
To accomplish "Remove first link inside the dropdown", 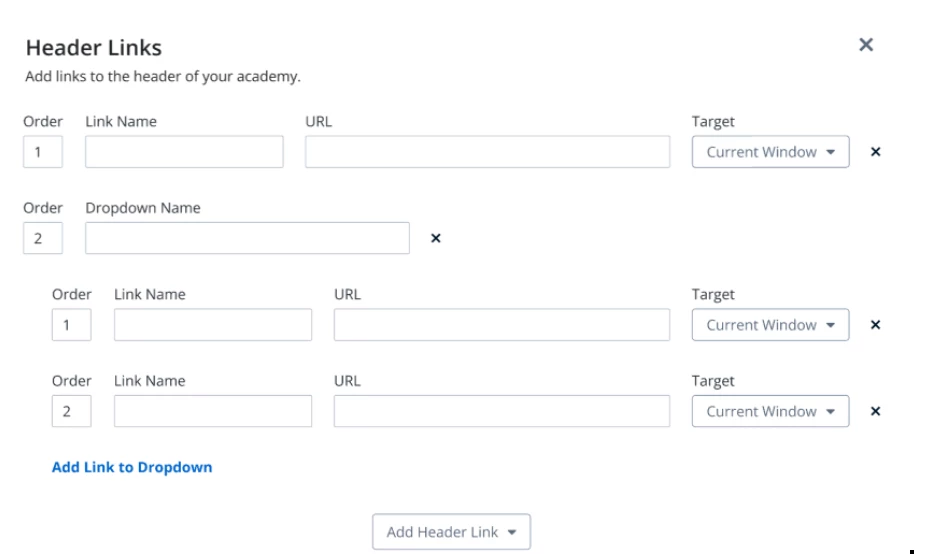I will click(x=875, y=325).
